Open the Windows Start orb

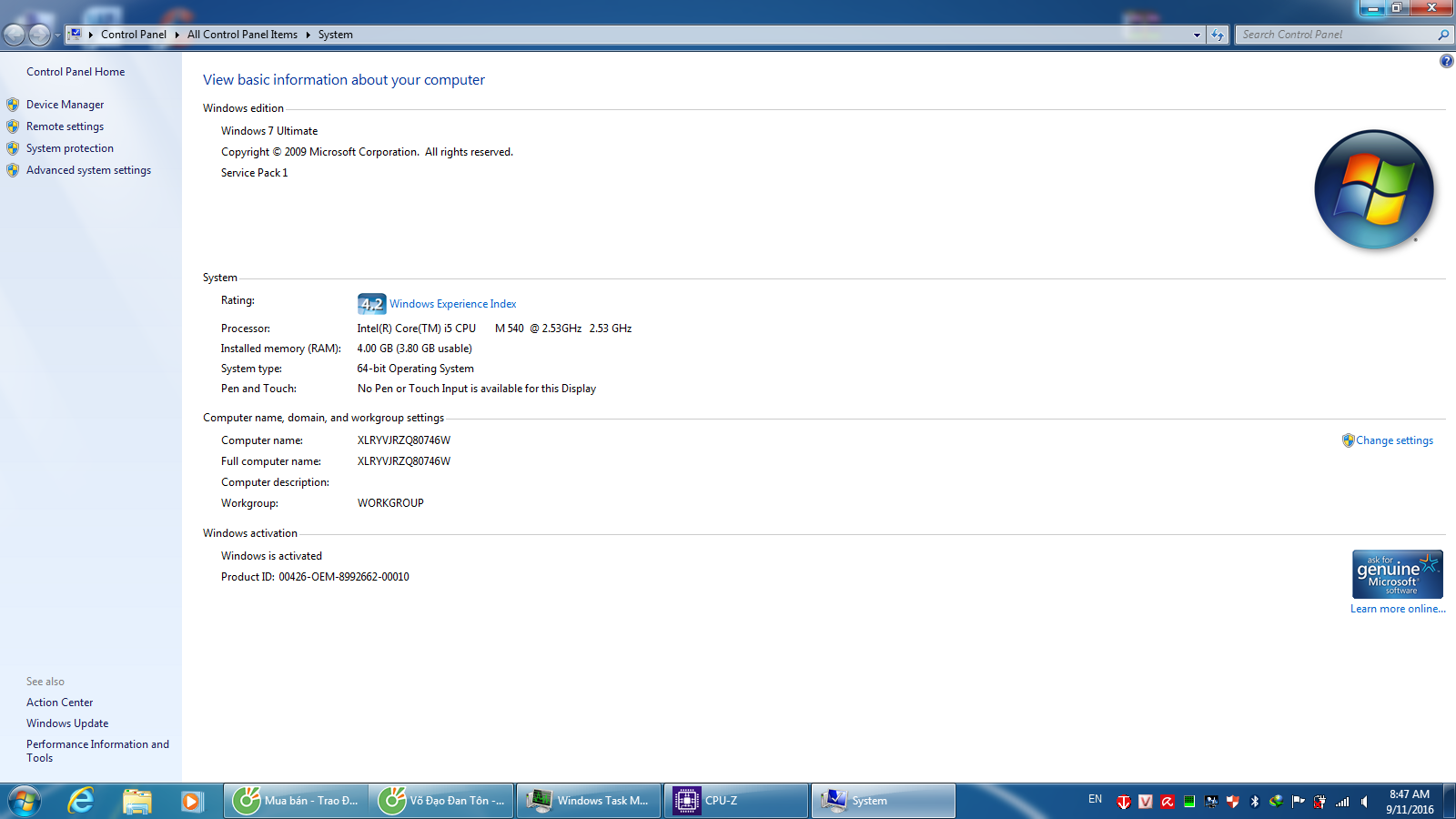point(25,801)
